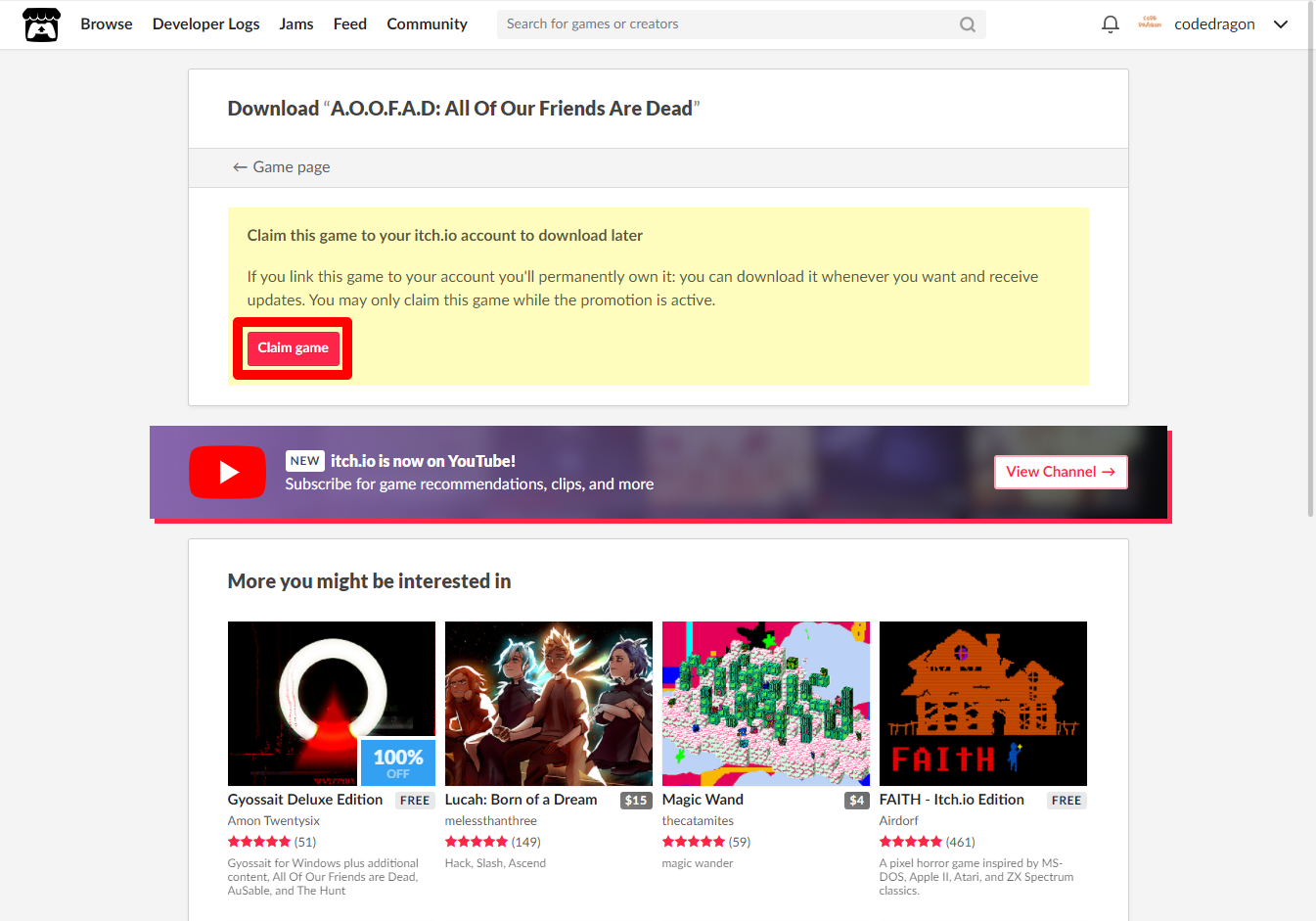Click the Magic Wand star rating (59)

click(706, 842)
